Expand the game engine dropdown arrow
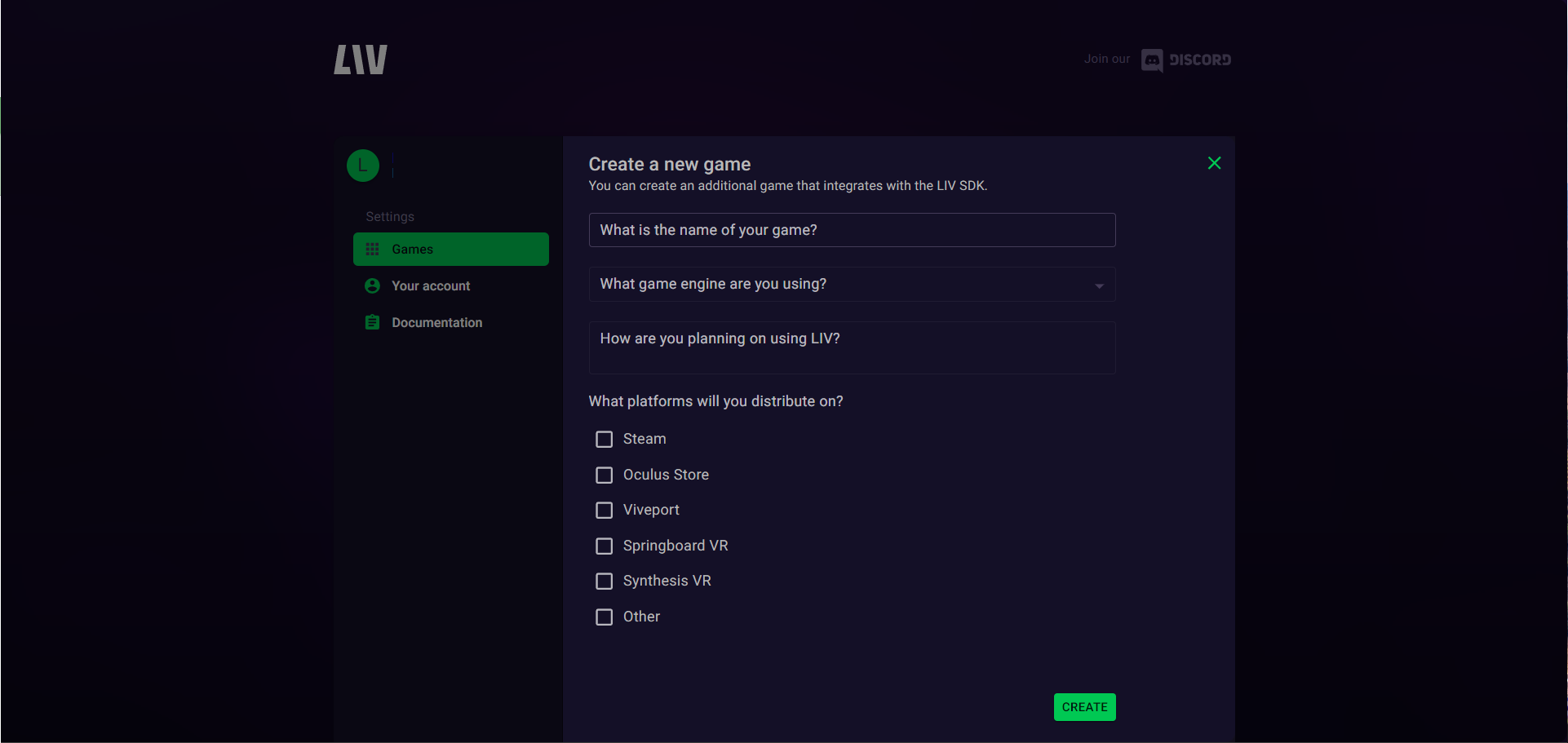The height and width of the screenshot is (743, 1568). click(1099, 285)
